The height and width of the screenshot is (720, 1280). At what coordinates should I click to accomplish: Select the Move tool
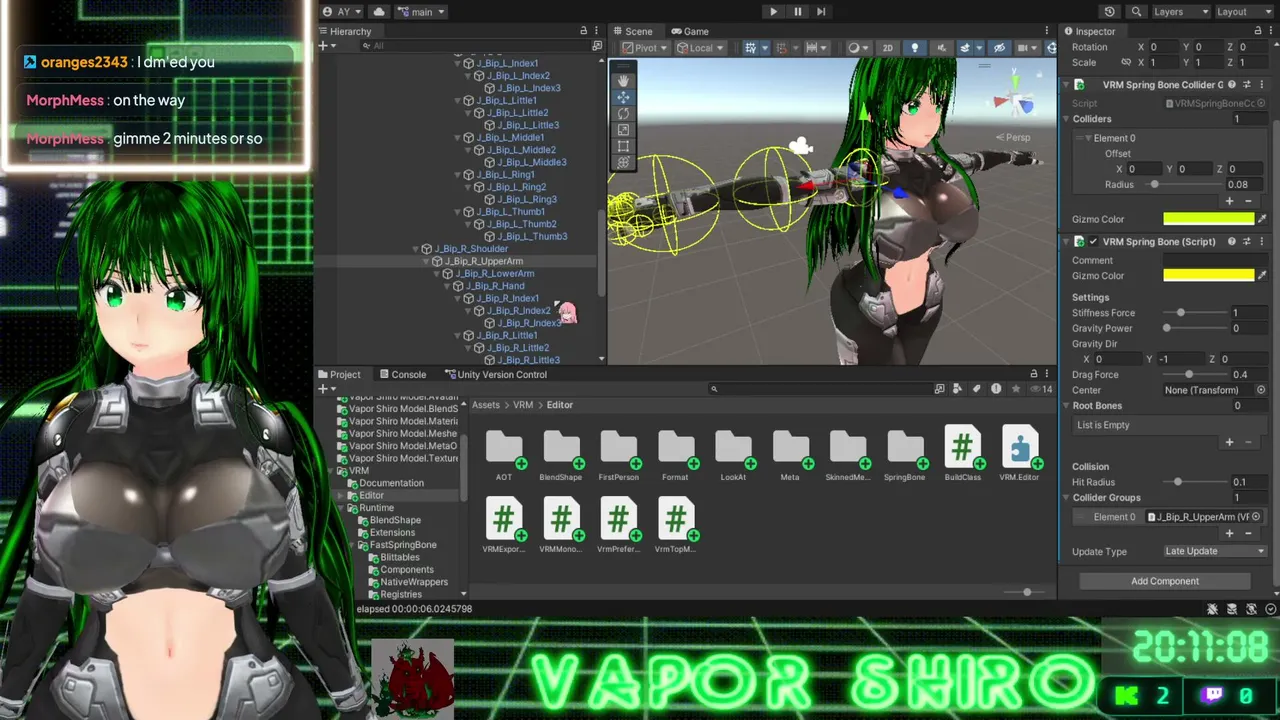click(x=623, y=97)
